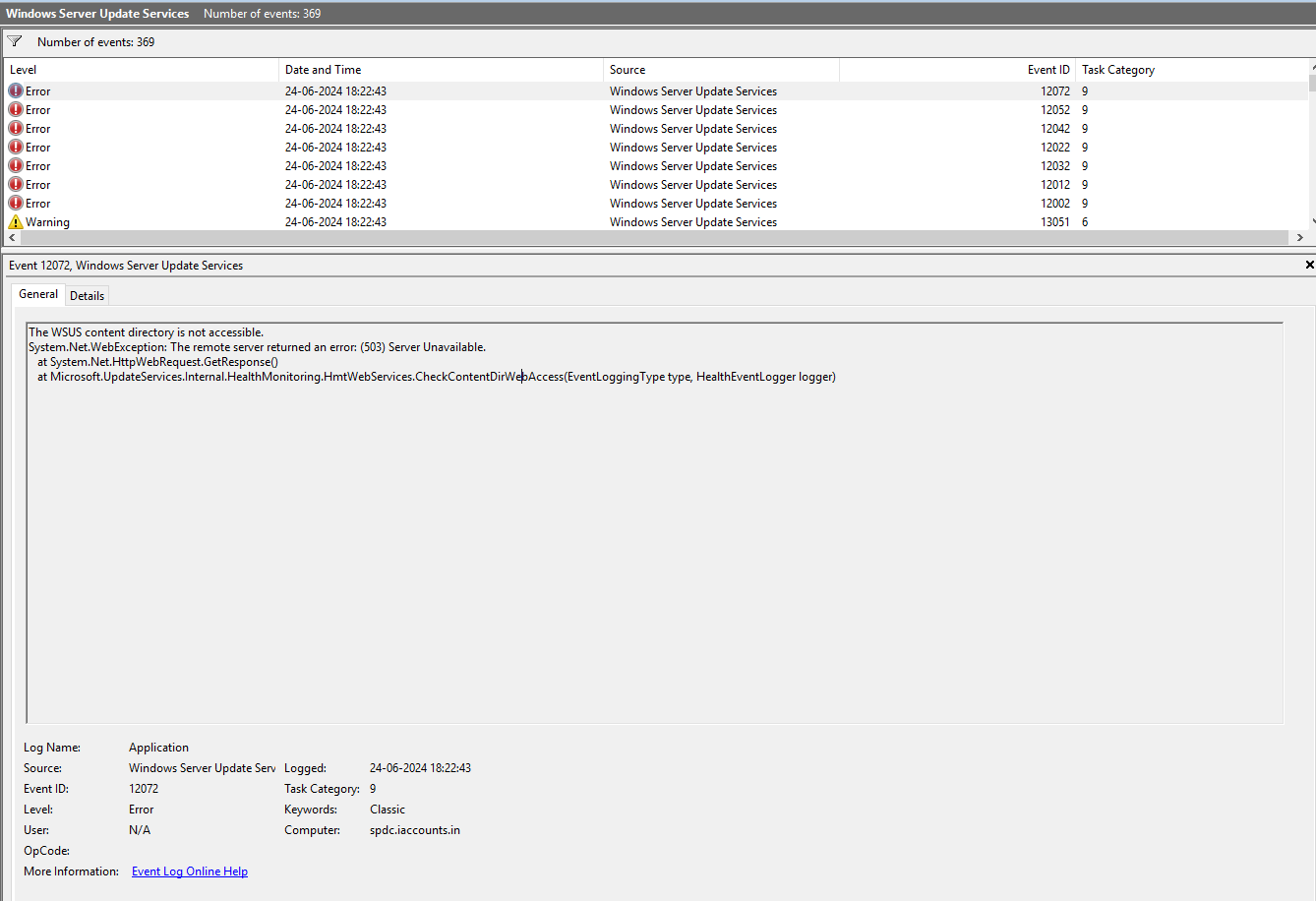Sort by Source column header
This screenshot has height=901, width=1316.
coord(722,70)
